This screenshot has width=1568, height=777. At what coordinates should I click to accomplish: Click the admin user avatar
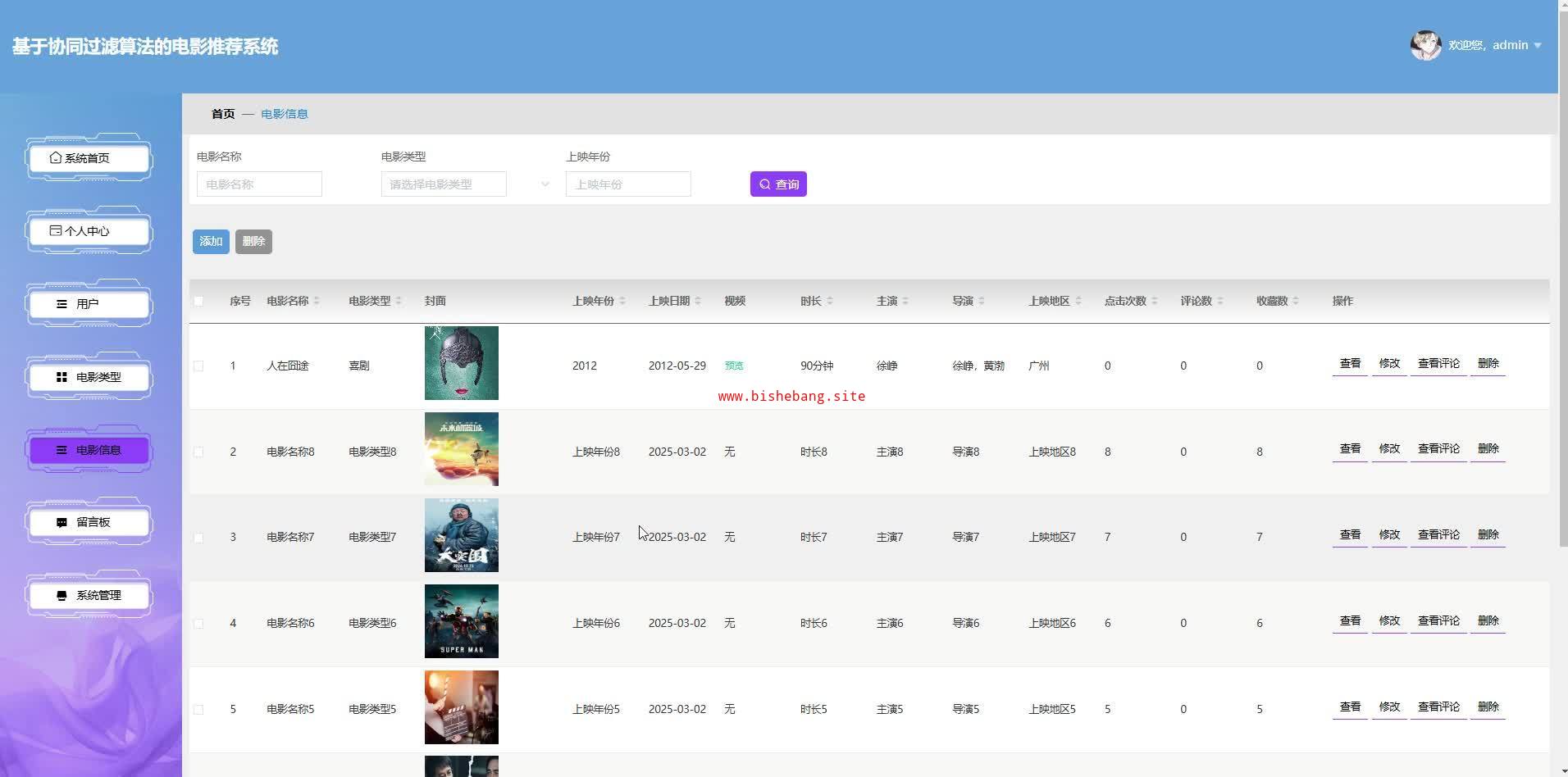[1425, 45]
